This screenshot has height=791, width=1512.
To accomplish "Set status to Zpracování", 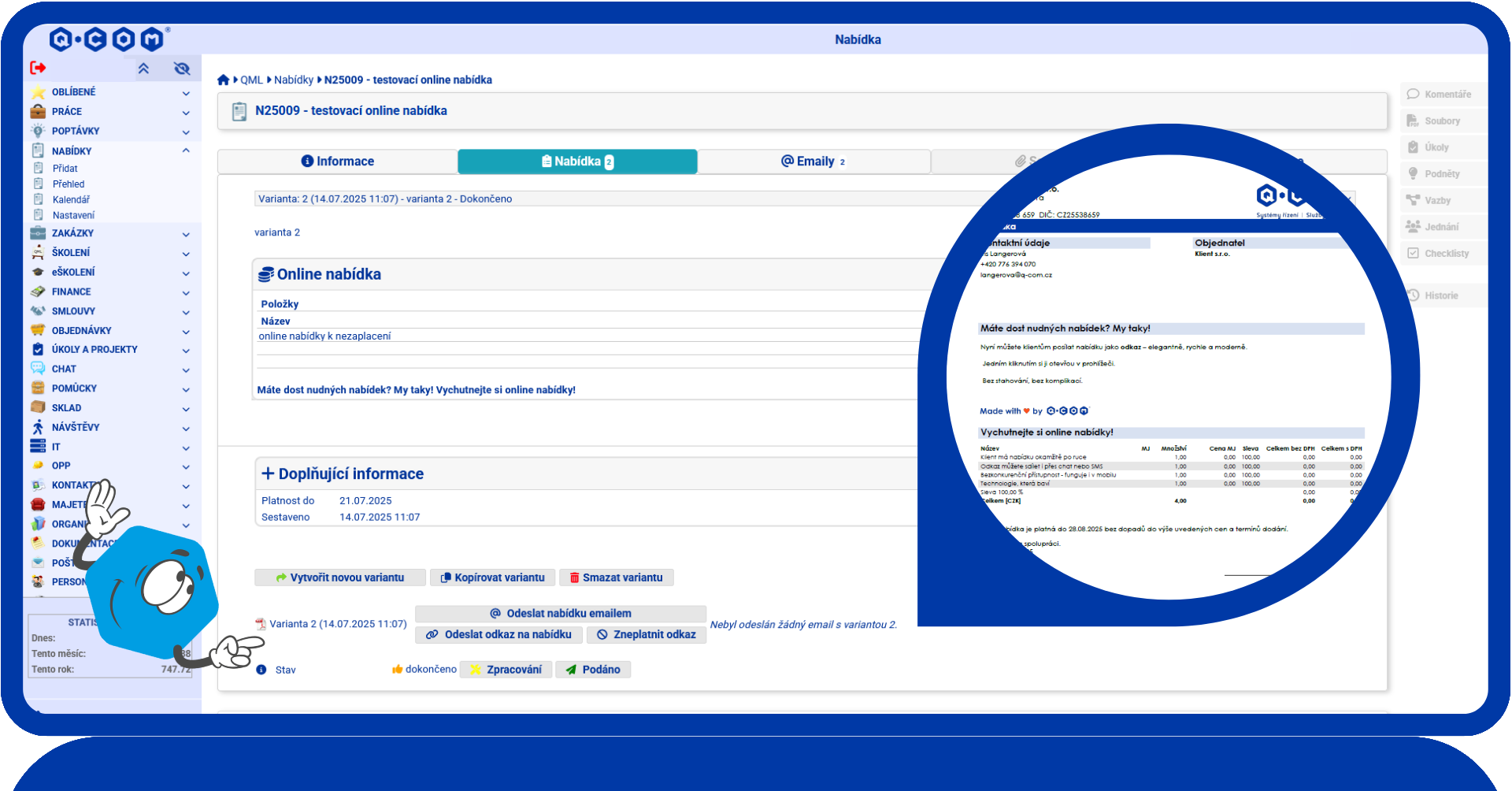I will [506, 670].
